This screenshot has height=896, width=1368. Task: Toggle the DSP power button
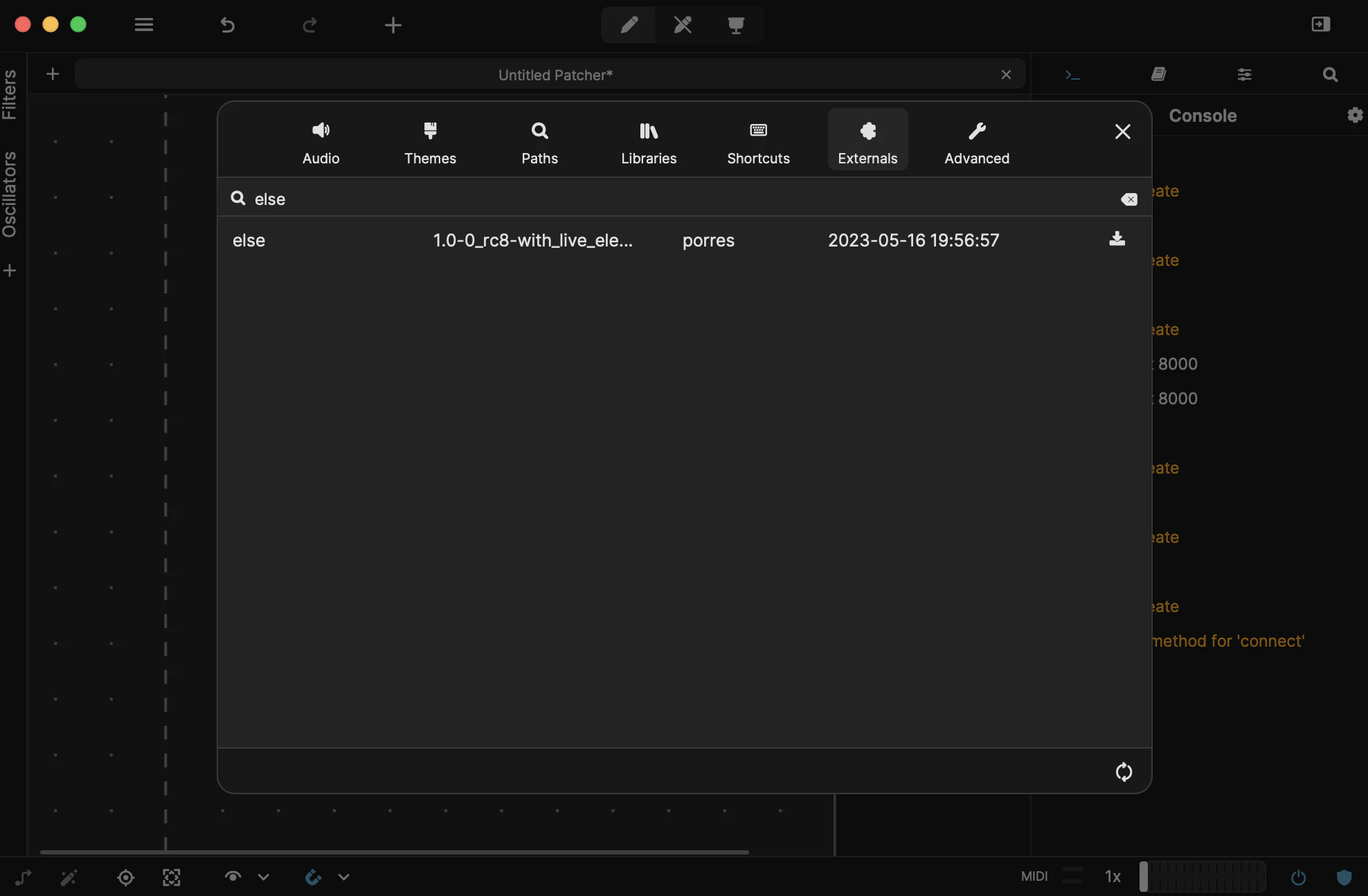pos(1298,877)
